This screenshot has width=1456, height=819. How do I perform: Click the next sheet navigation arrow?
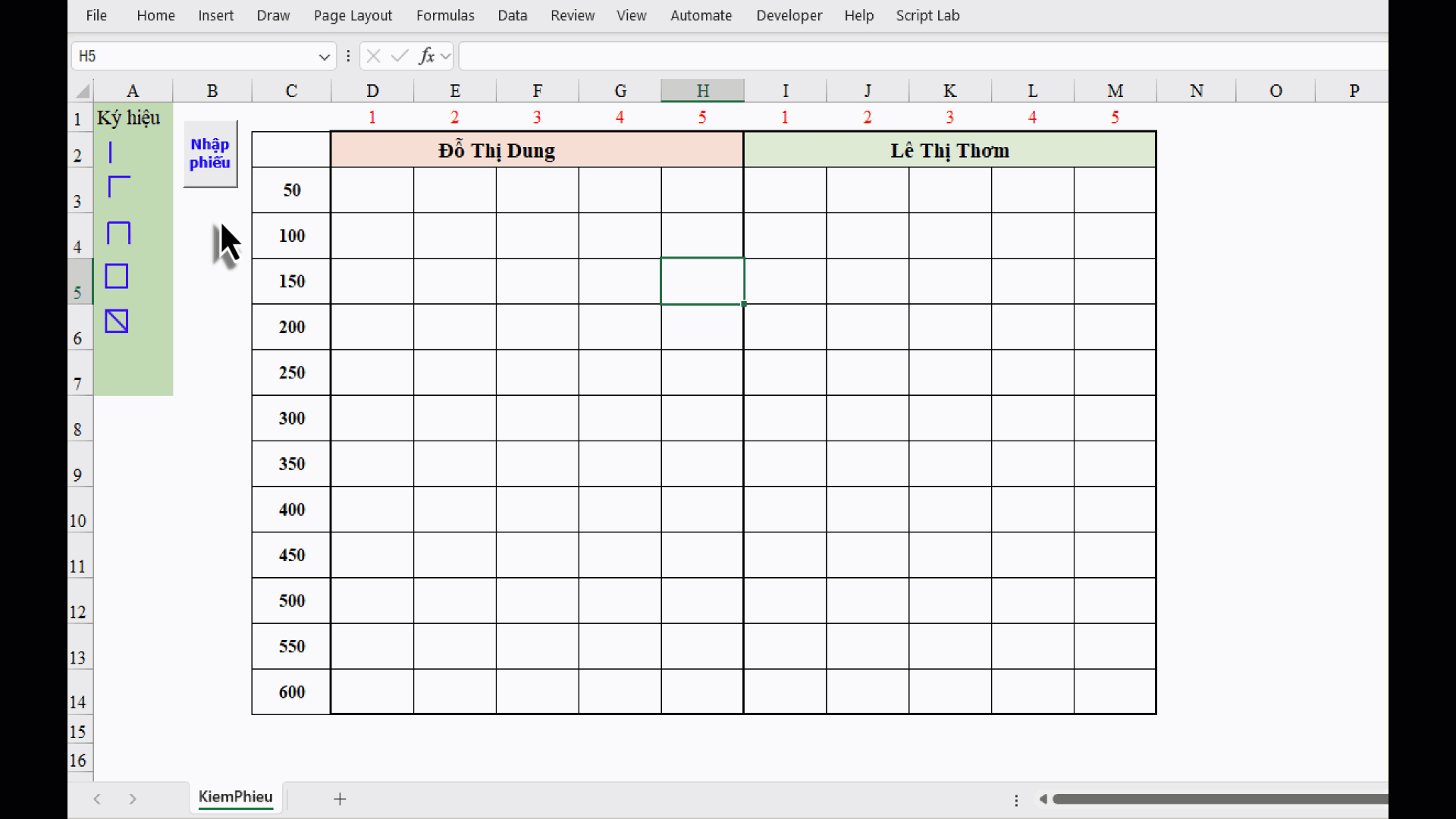[x=133, y=799]
